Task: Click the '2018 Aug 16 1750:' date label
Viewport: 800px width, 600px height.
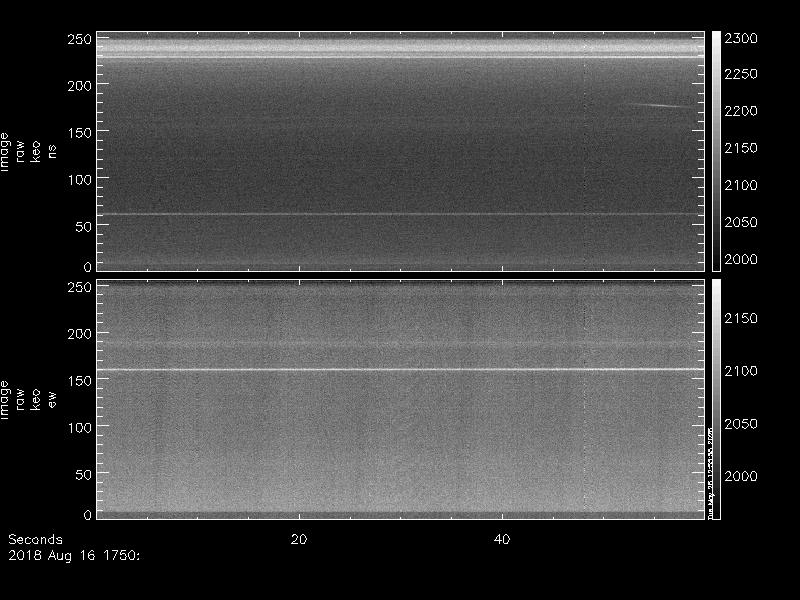Action: (74, 555)
